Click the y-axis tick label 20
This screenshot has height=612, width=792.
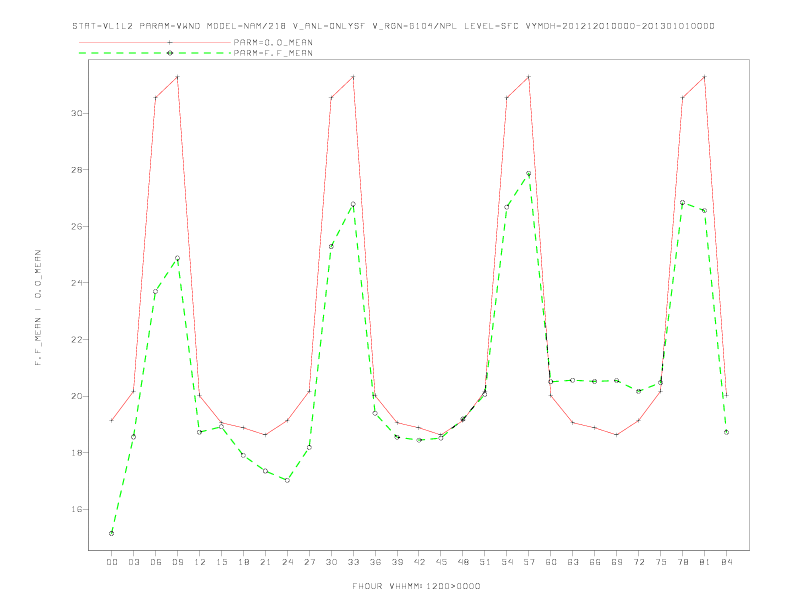point(76,396)
